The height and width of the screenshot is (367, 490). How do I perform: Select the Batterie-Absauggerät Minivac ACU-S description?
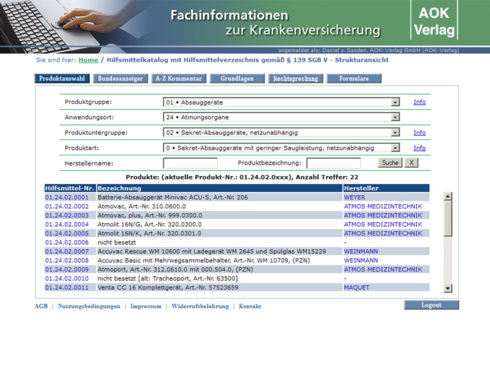(x=173, y=197)
